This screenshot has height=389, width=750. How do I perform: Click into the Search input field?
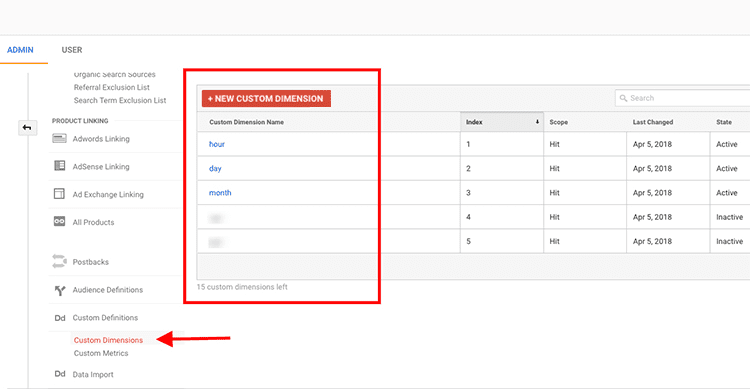tap(684, 98)
